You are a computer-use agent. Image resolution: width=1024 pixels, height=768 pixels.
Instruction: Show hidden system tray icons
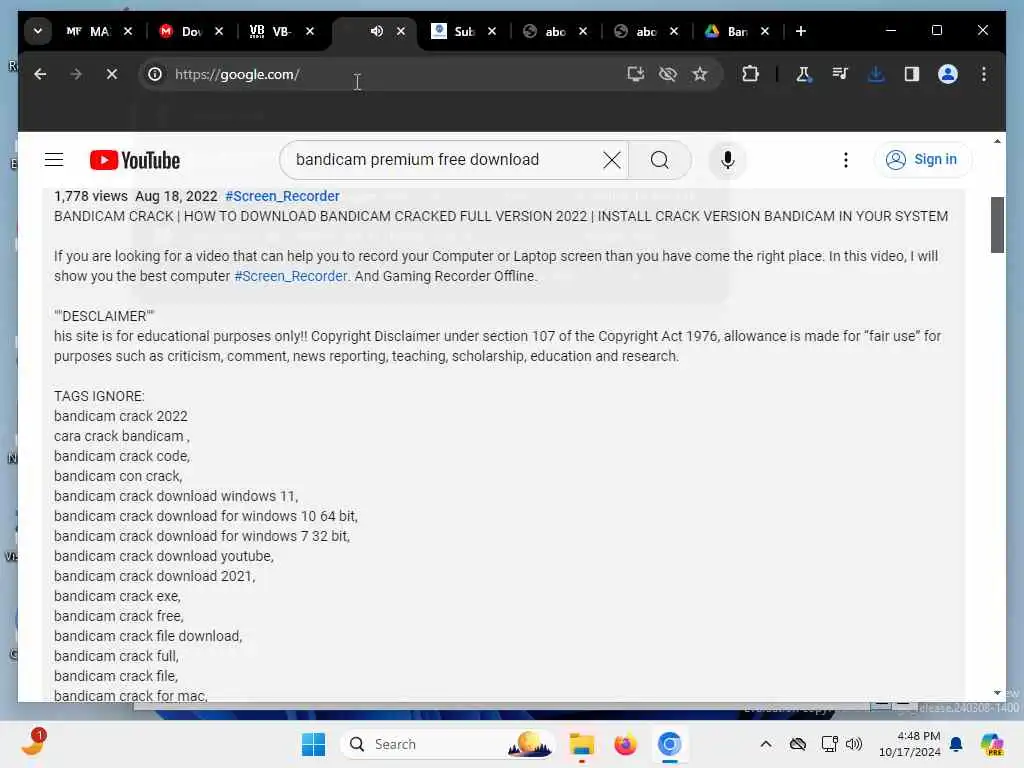point(766,744)
